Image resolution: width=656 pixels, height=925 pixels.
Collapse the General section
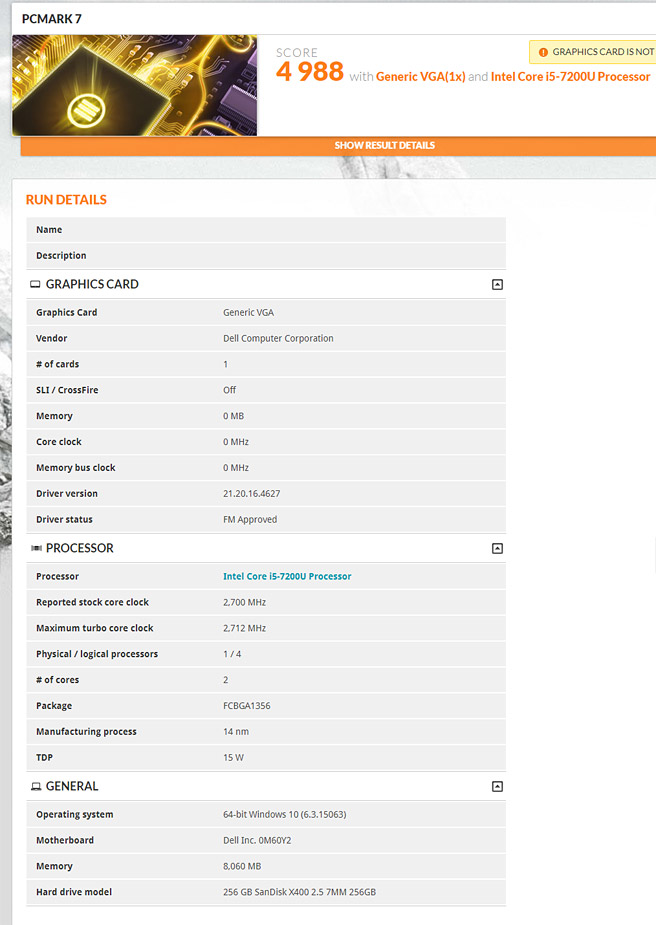[x=497, y=786]
